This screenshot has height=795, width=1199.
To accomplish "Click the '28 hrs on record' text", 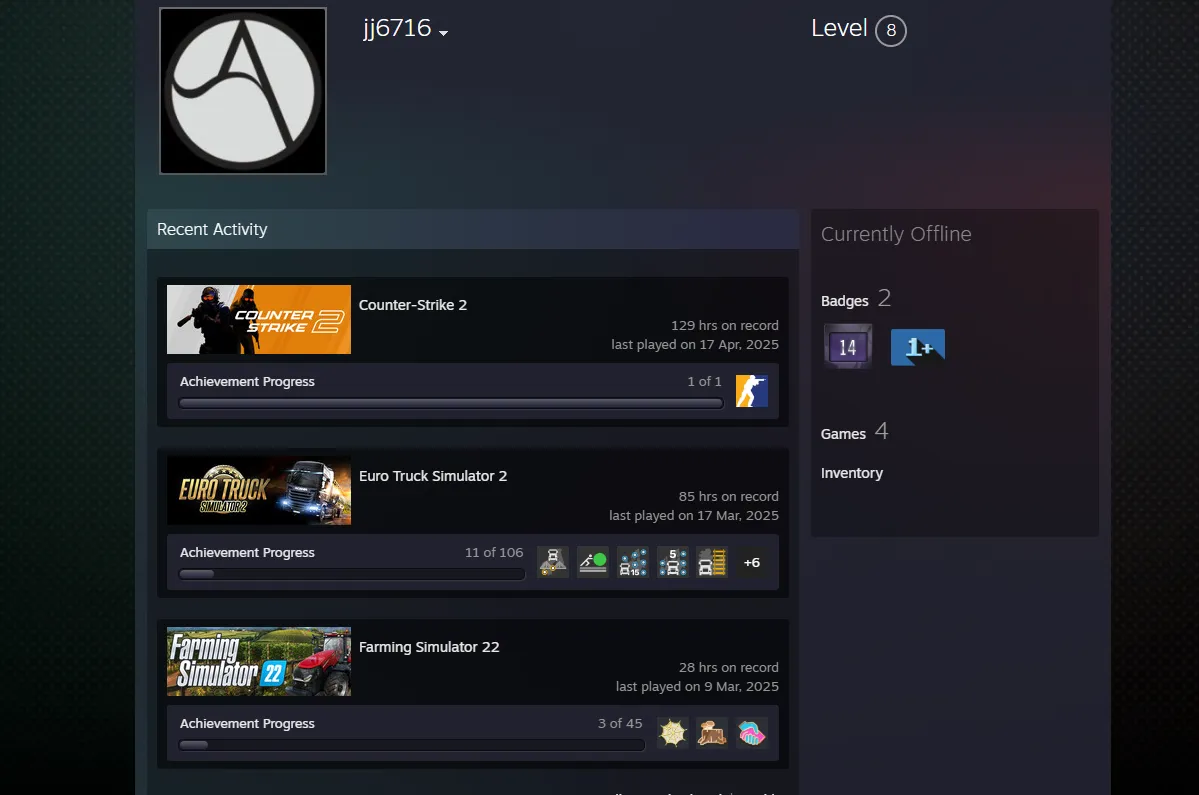I will coord(729,668).
